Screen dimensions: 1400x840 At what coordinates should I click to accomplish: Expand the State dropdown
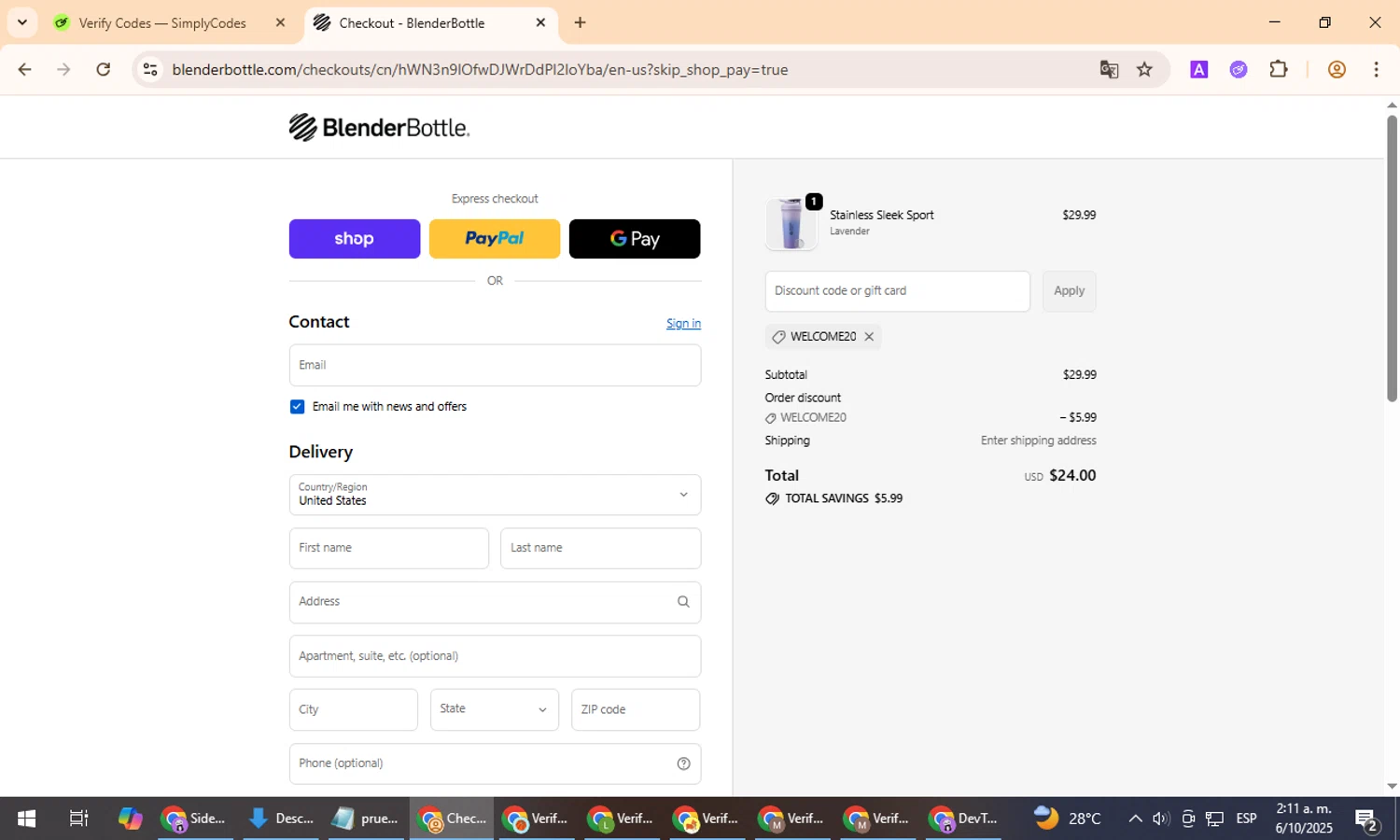coord(495,709)
